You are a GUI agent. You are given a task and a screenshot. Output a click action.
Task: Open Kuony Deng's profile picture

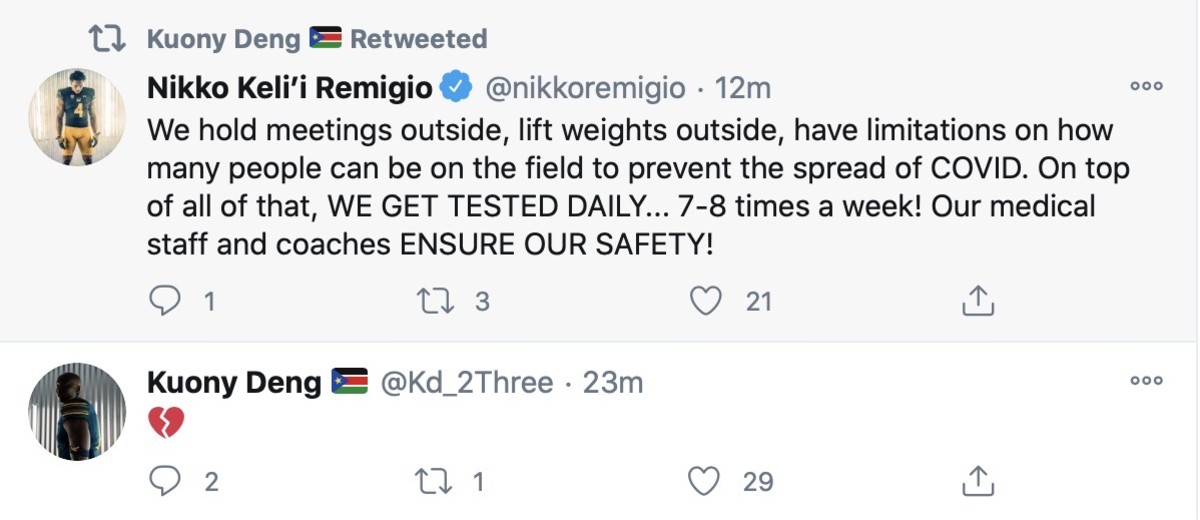76,411
